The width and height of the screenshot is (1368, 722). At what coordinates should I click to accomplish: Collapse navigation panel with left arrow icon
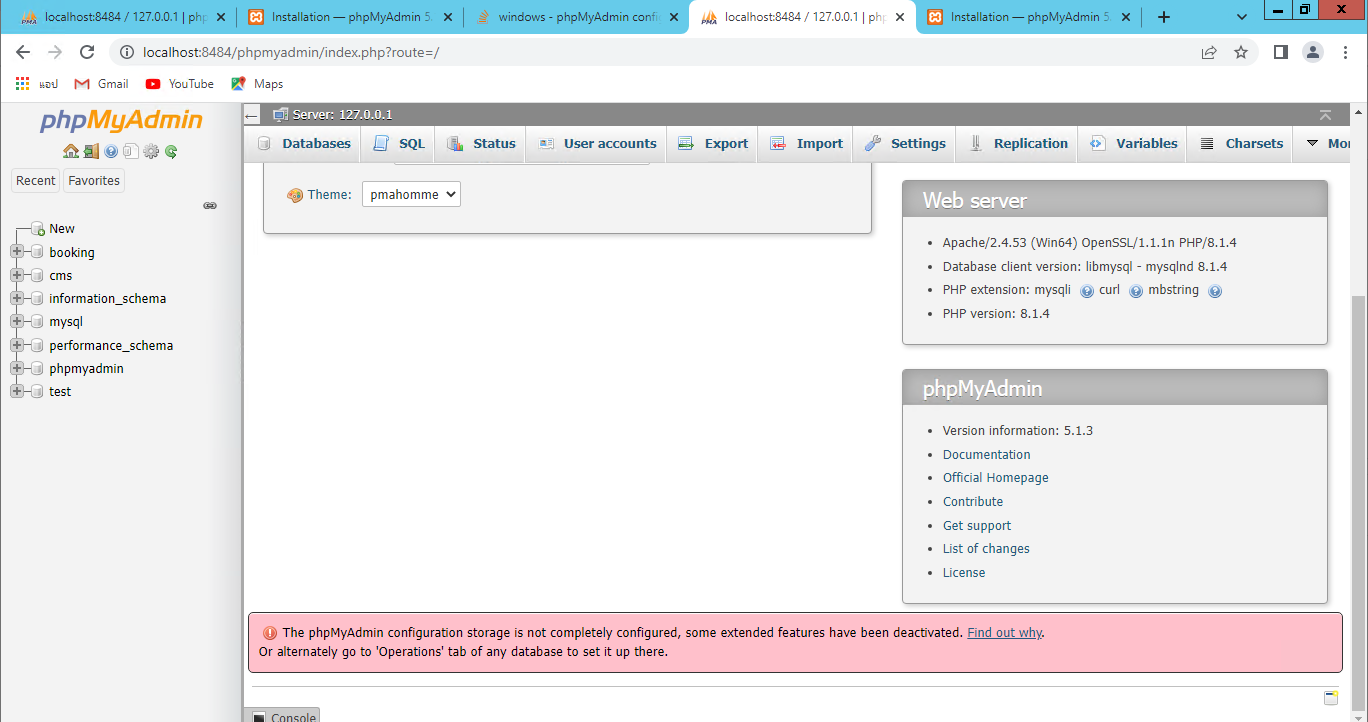(252, 116)
